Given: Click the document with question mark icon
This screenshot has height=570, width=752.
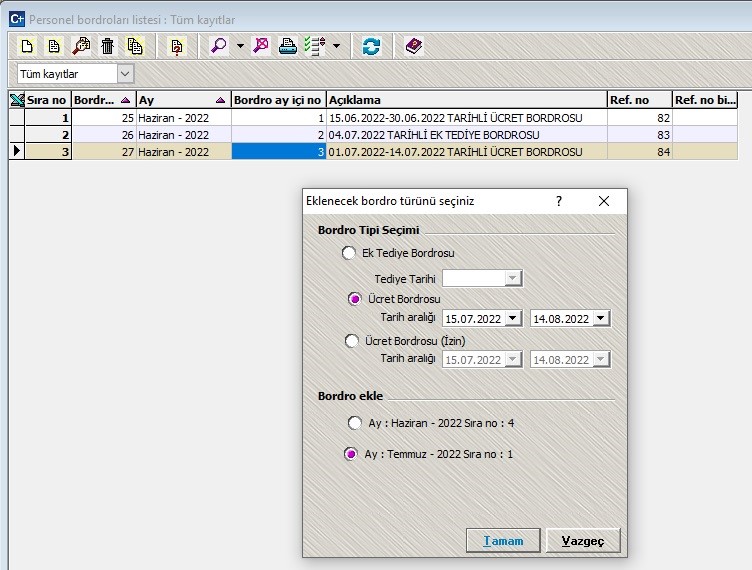Looking at the screenshot, I should (176, 47).
